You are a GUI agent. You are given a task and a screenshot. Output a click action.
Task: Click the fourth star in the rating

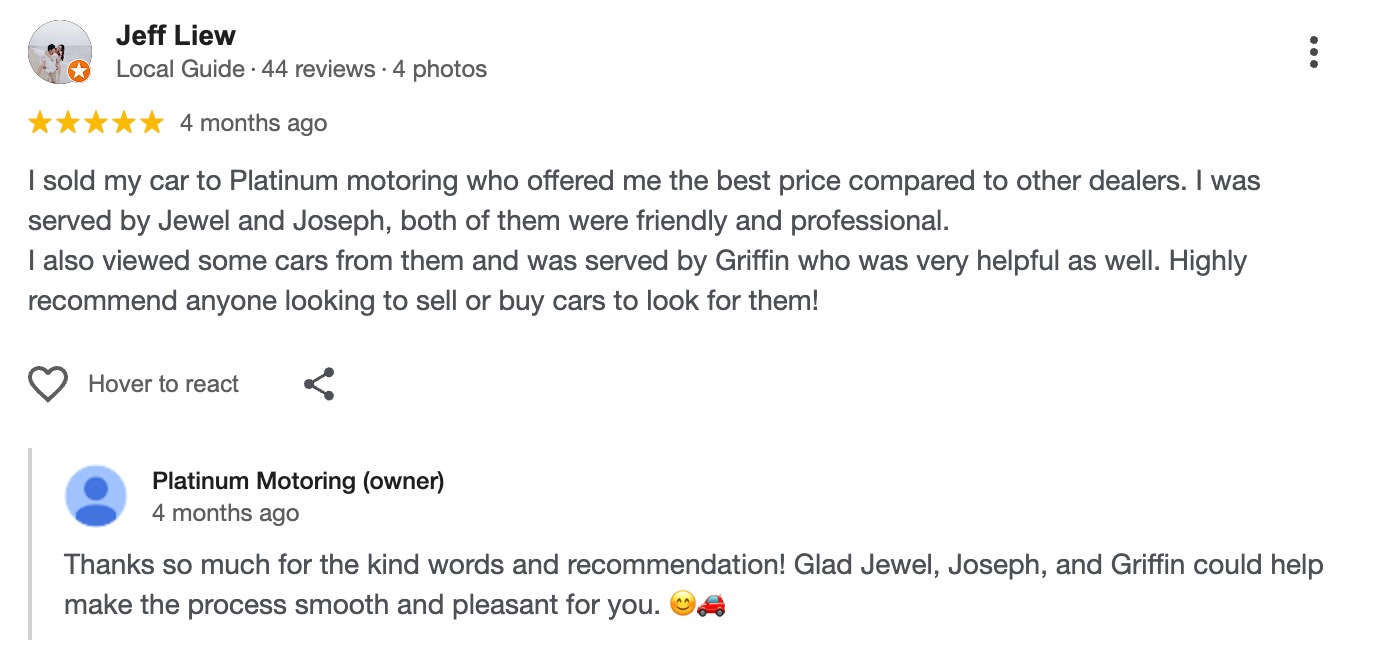tap(124, 123)
